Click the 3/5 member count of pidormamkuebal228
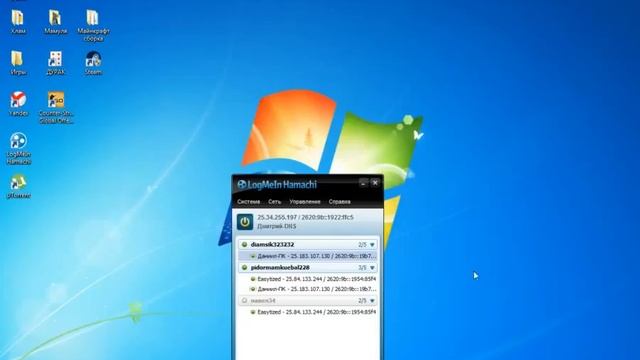Viewport: 640px width, 360px height. (x=362, y=268)
